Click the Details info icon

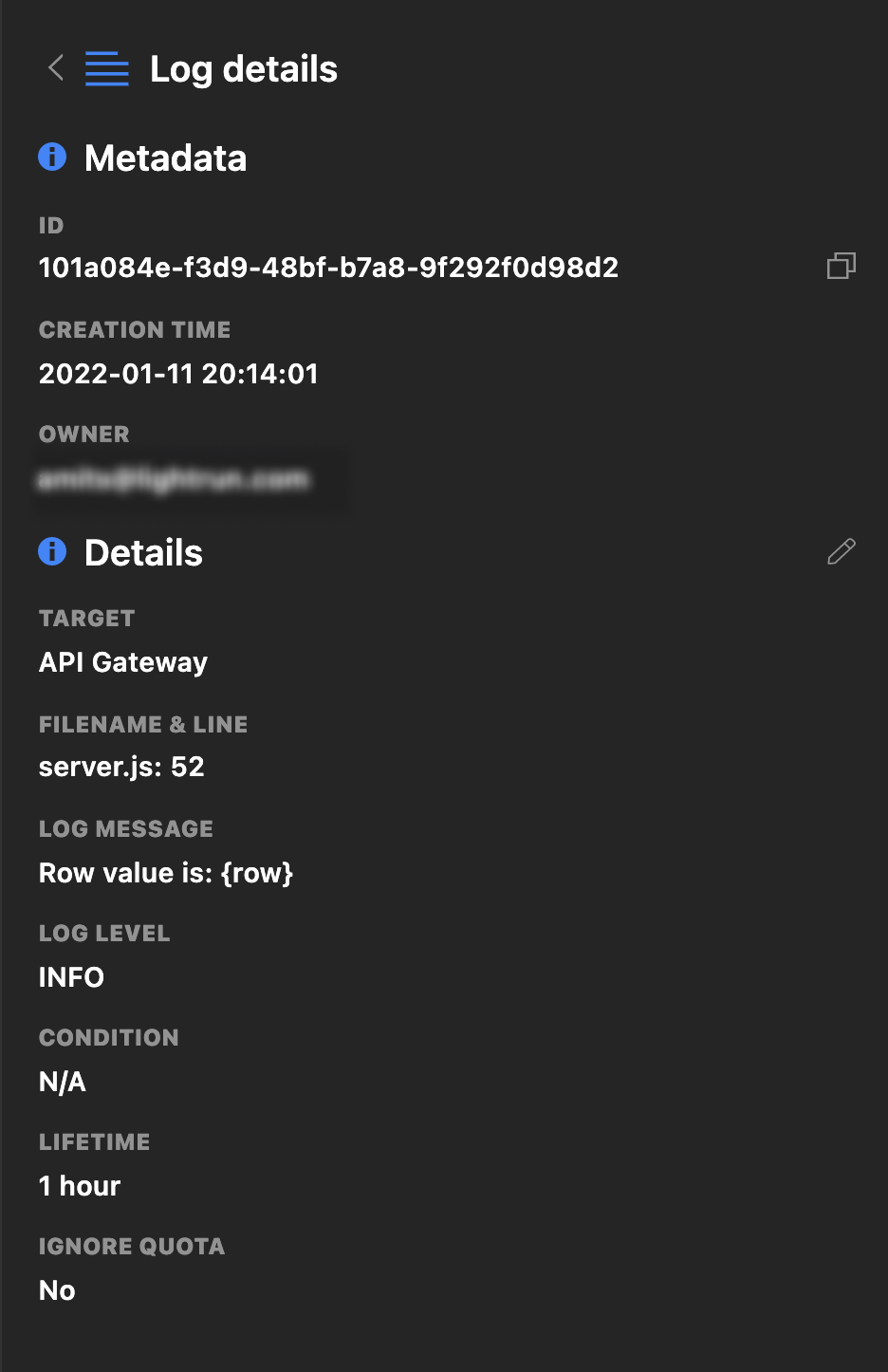(x=52, y=551)
